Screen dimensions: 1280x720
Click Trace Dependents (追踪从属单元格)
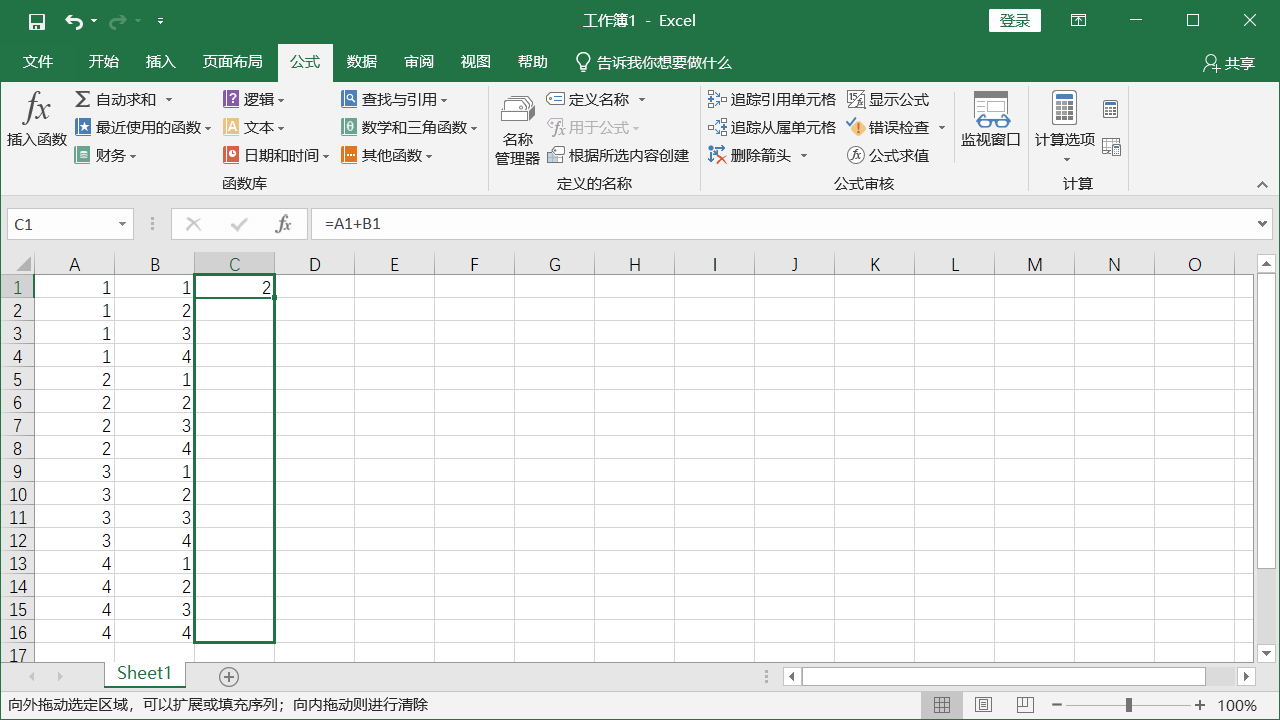[772, 128]
